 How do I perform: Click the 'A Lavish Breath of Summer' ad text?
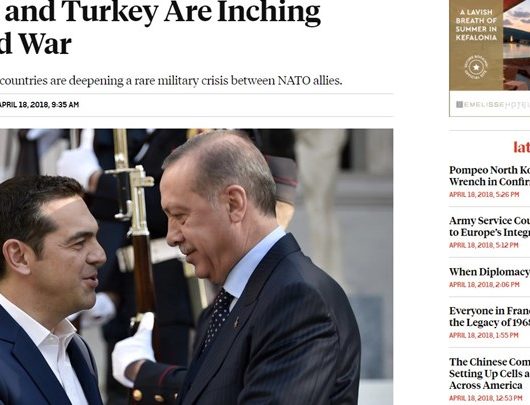pyautogui.click(x=476, y=25)
